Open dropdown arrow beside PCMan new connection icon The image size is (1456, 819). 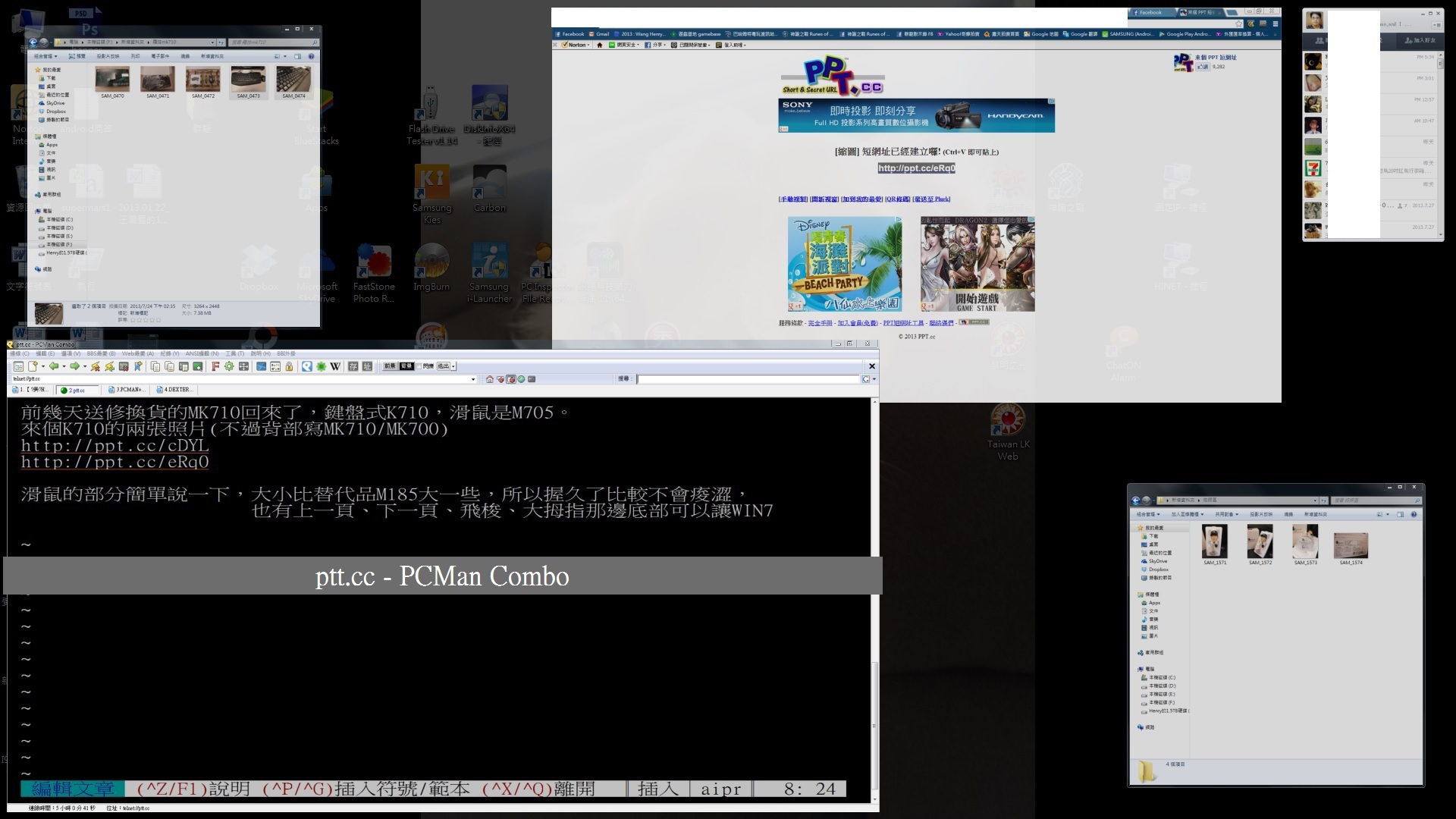click(x=43, y=366)
